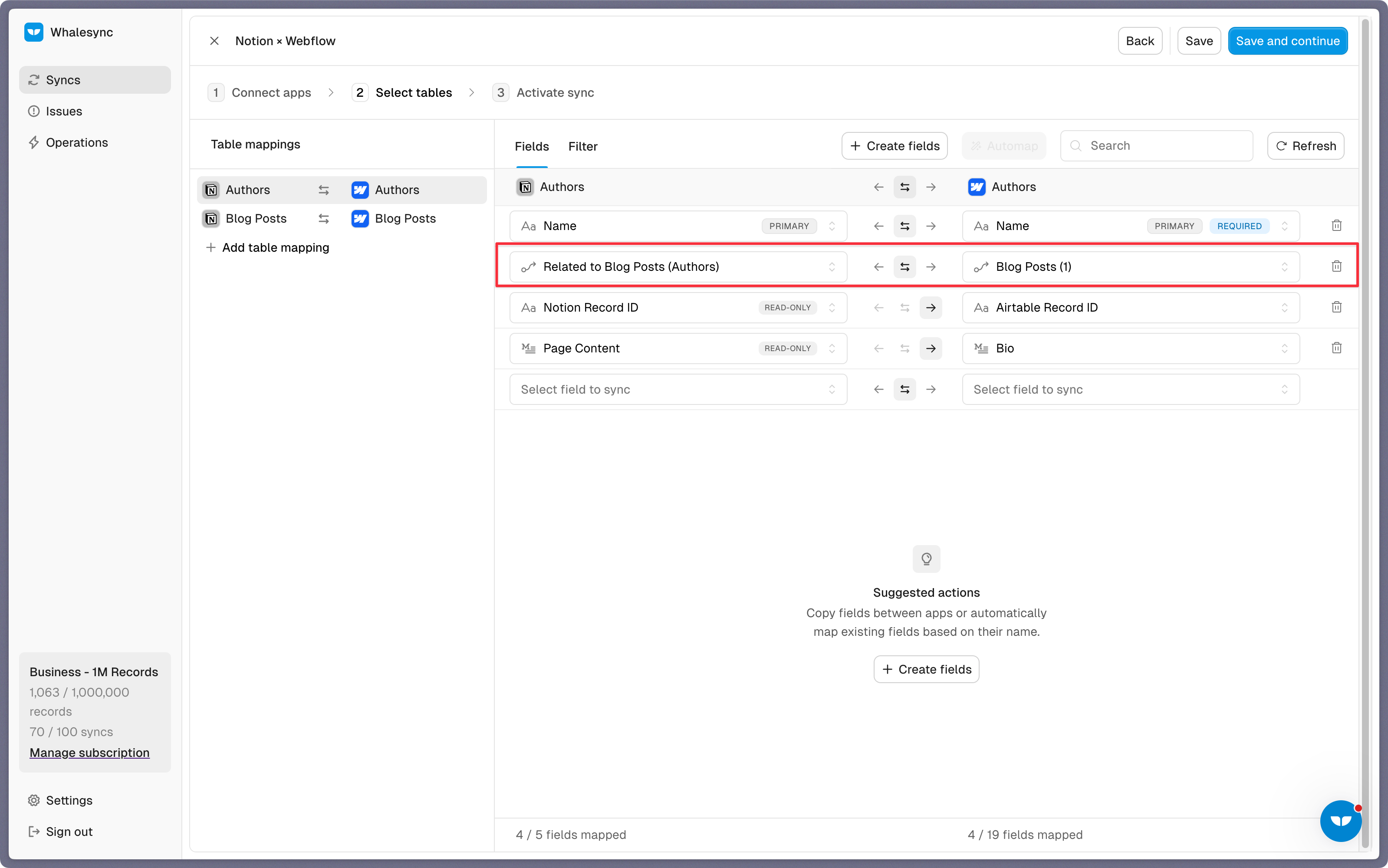
Task: Click the Notion icon beside Authors header
Action: point(525,187)
